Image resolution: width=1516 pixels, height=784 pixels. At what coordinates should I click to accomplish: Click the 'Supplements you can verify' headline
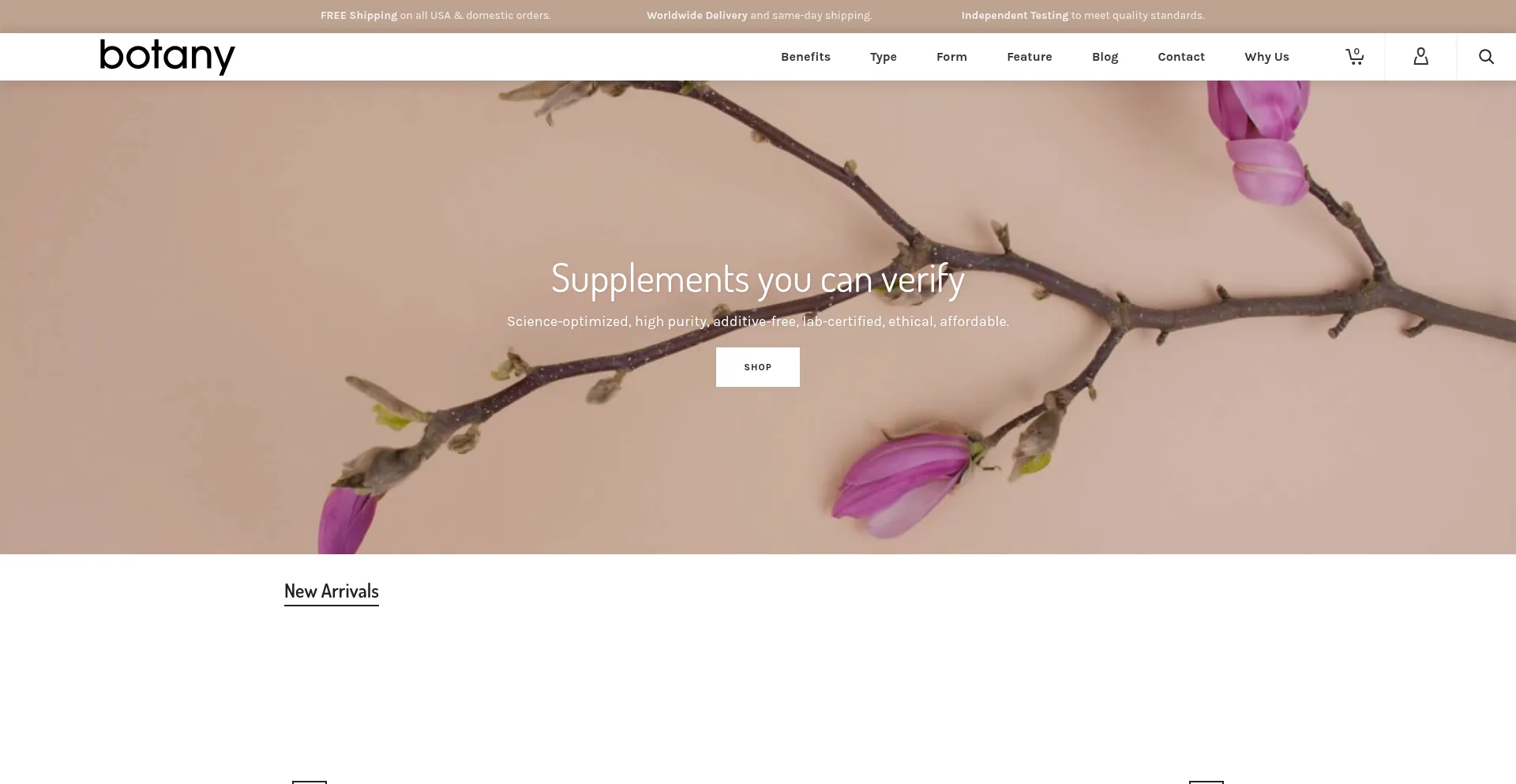(x=758, y=279)
